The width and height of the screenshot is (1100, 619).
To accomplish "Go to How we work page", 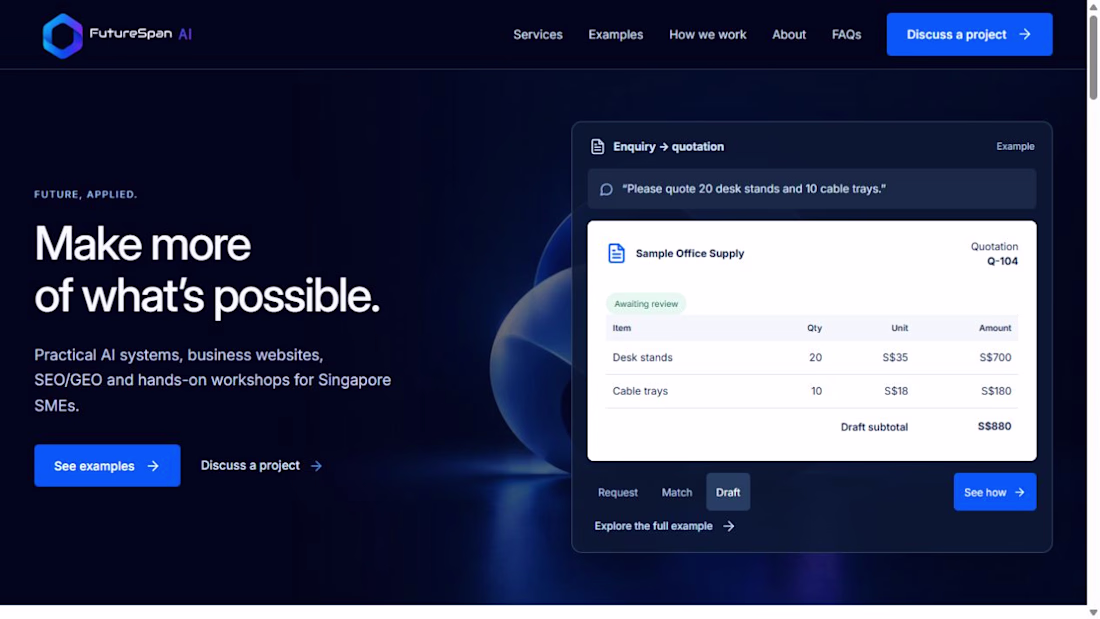I will click(708, 34).
